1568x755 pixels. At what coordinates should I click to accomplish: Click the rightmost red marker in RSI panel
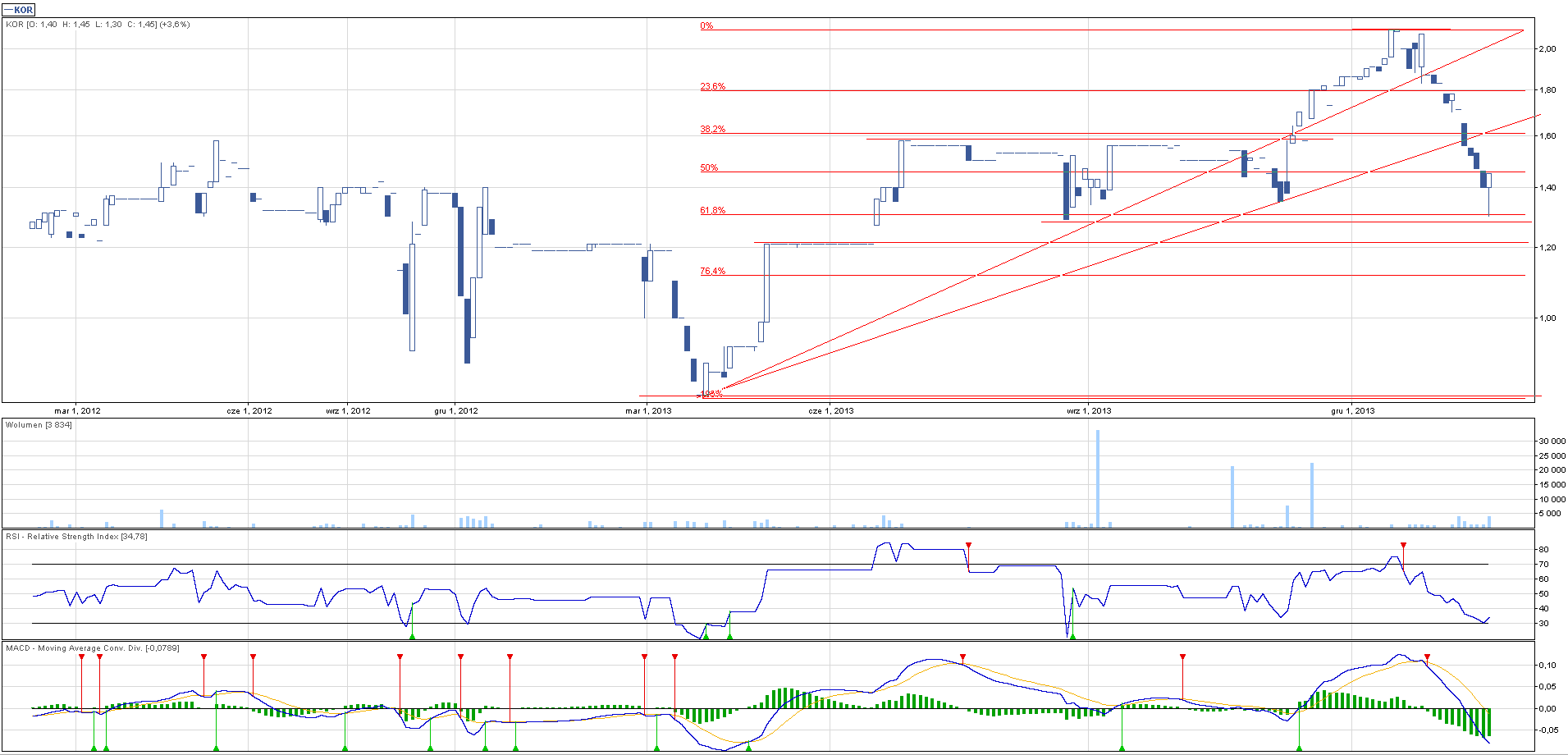pyautogui.click(x=1403, y=545)
